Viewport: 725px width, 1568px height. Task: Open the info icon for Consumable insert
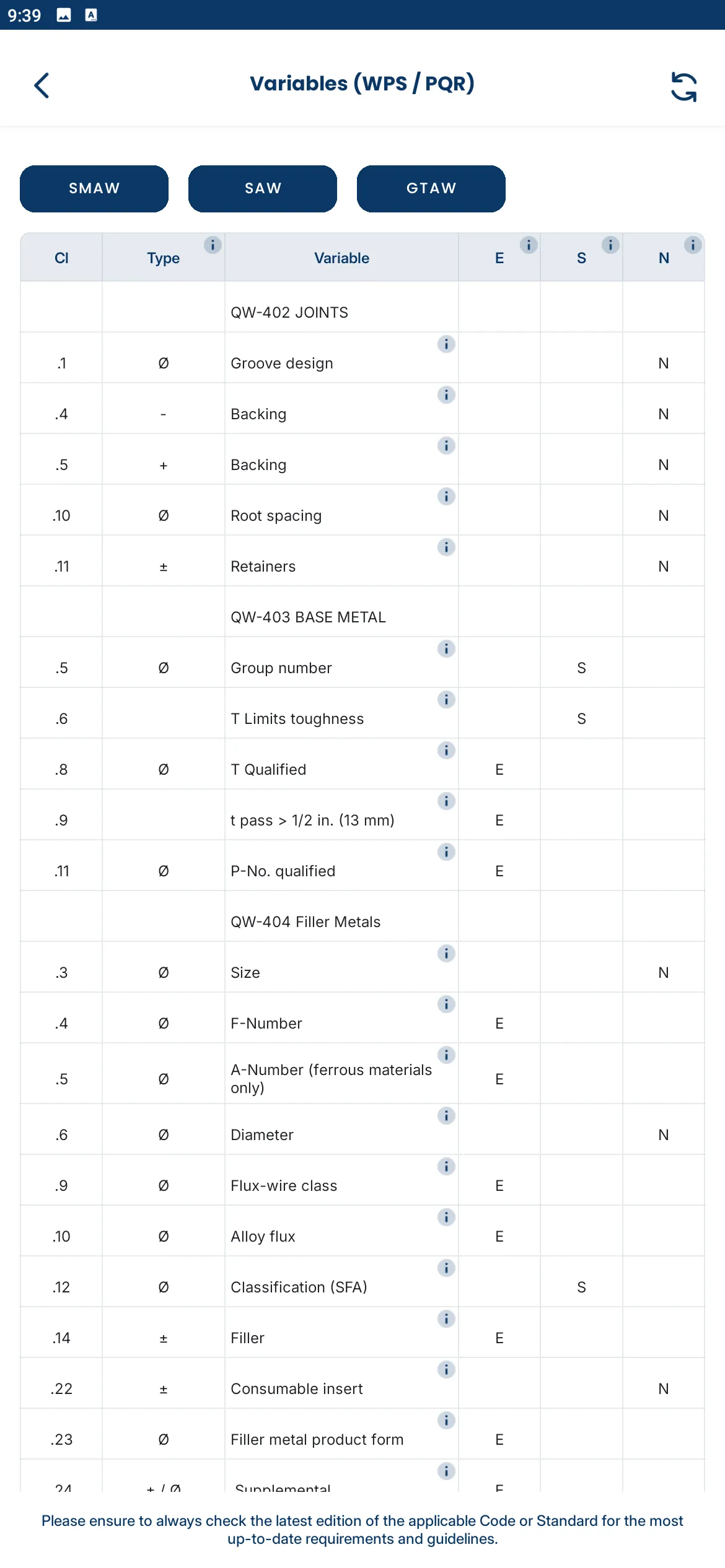point(446,1370)
